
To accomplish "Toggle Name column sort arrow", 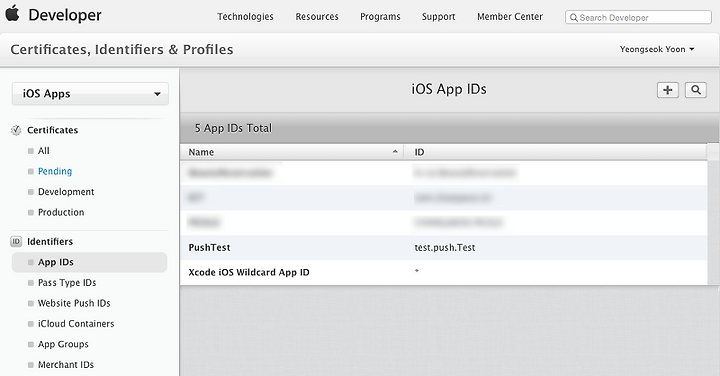I will click(395, 152).
